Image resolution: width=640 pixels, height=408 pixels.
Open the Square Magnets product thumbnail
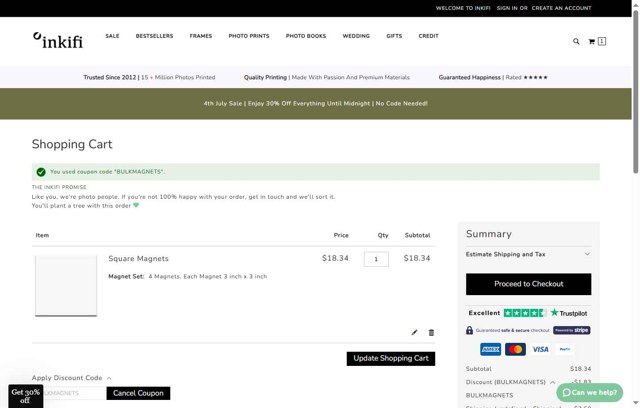click(66, 286)
